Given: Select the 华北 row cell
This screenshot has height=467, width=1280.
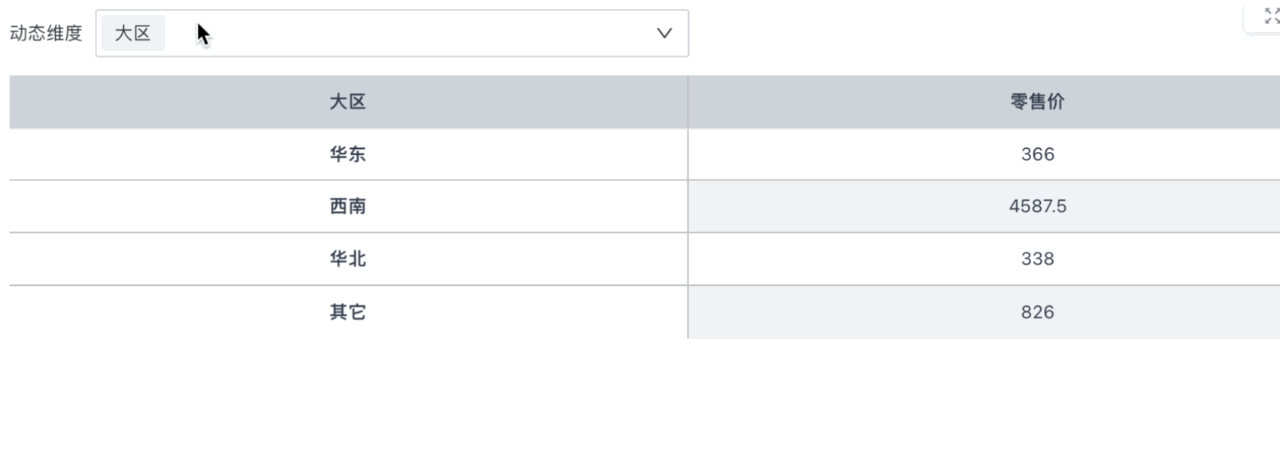Looking at the screenshot, I should pyautogui.click(x=348, y=259).
